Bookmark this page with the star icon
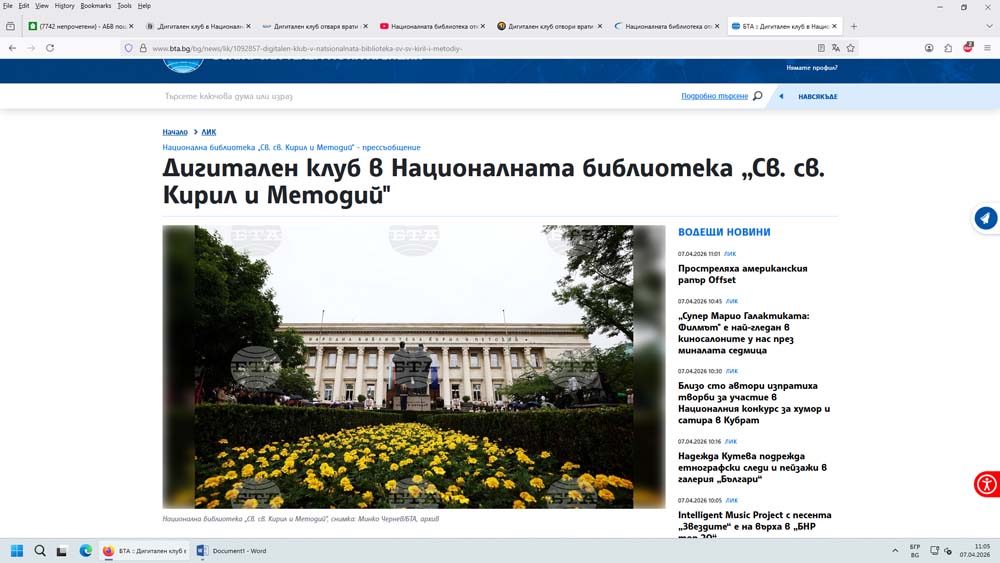This screenshot has height=563, width=1000. tap(850, 48)
